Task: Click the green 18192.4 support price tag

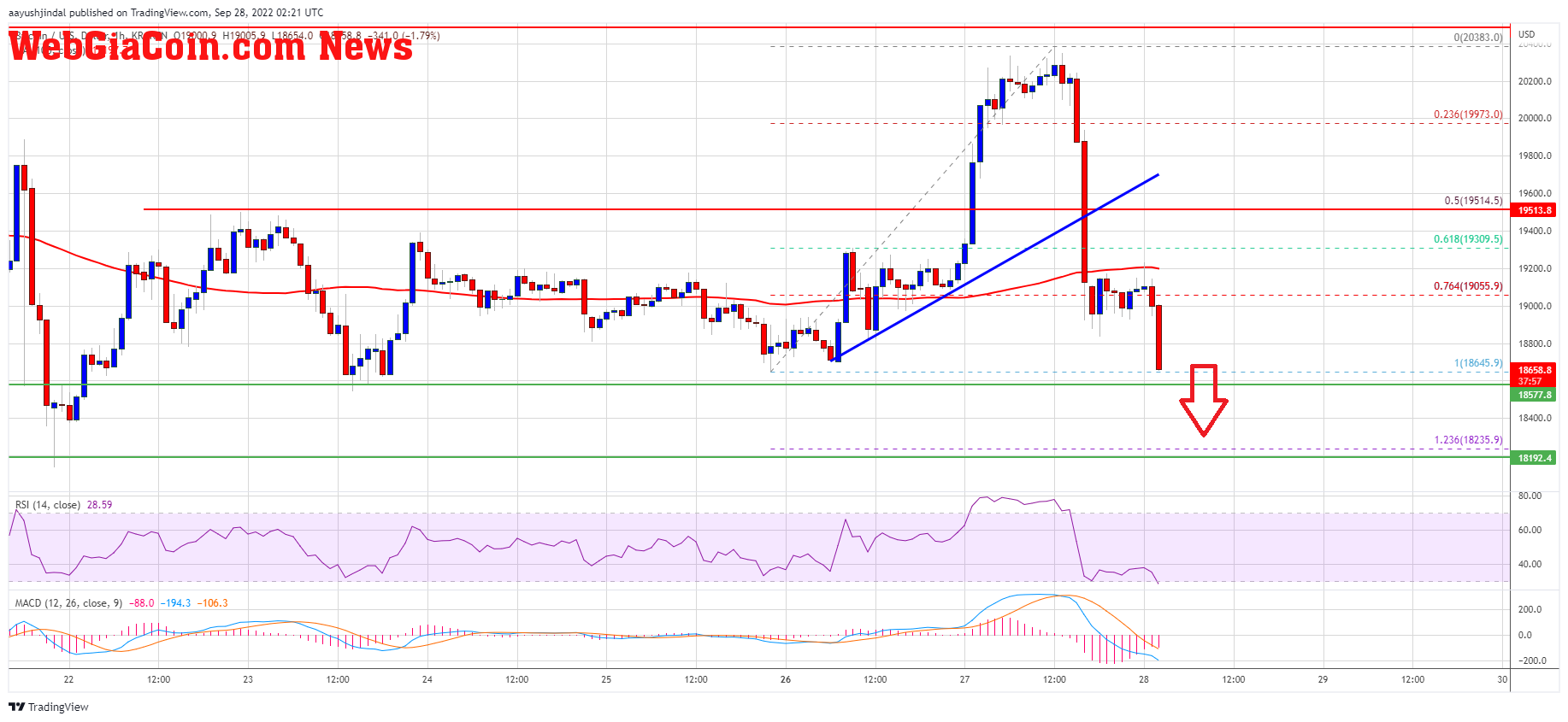Action: coord(1534,458)
